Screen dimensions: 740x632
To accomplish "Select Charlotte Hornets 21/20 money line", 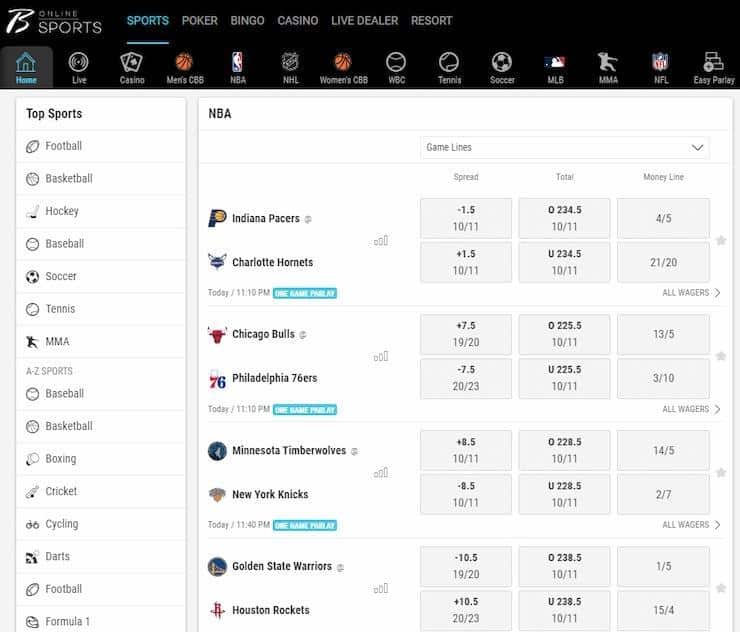I will click(x=663, y=262).
